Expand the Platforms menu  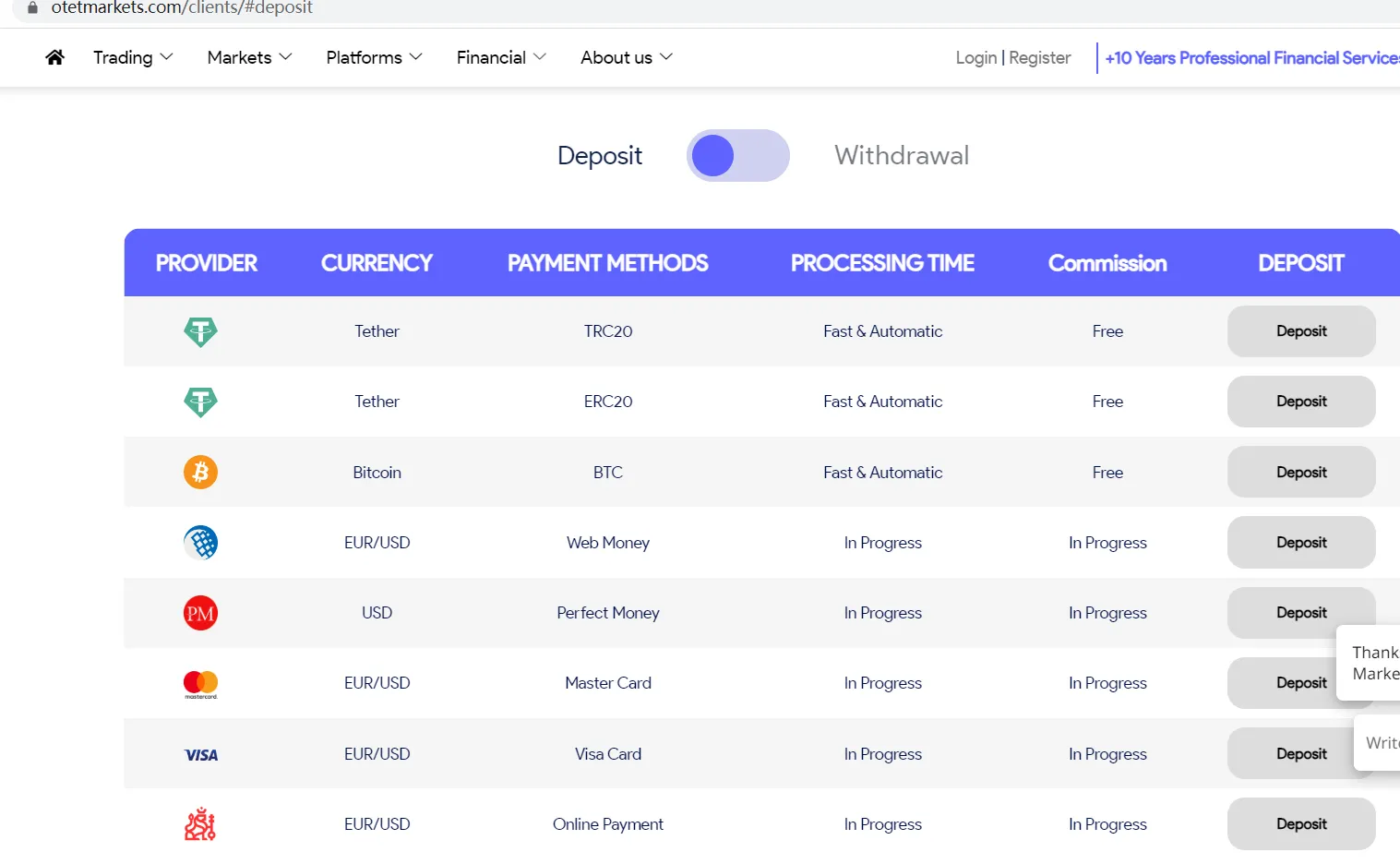pyautogui.click(x=374, y=57)
